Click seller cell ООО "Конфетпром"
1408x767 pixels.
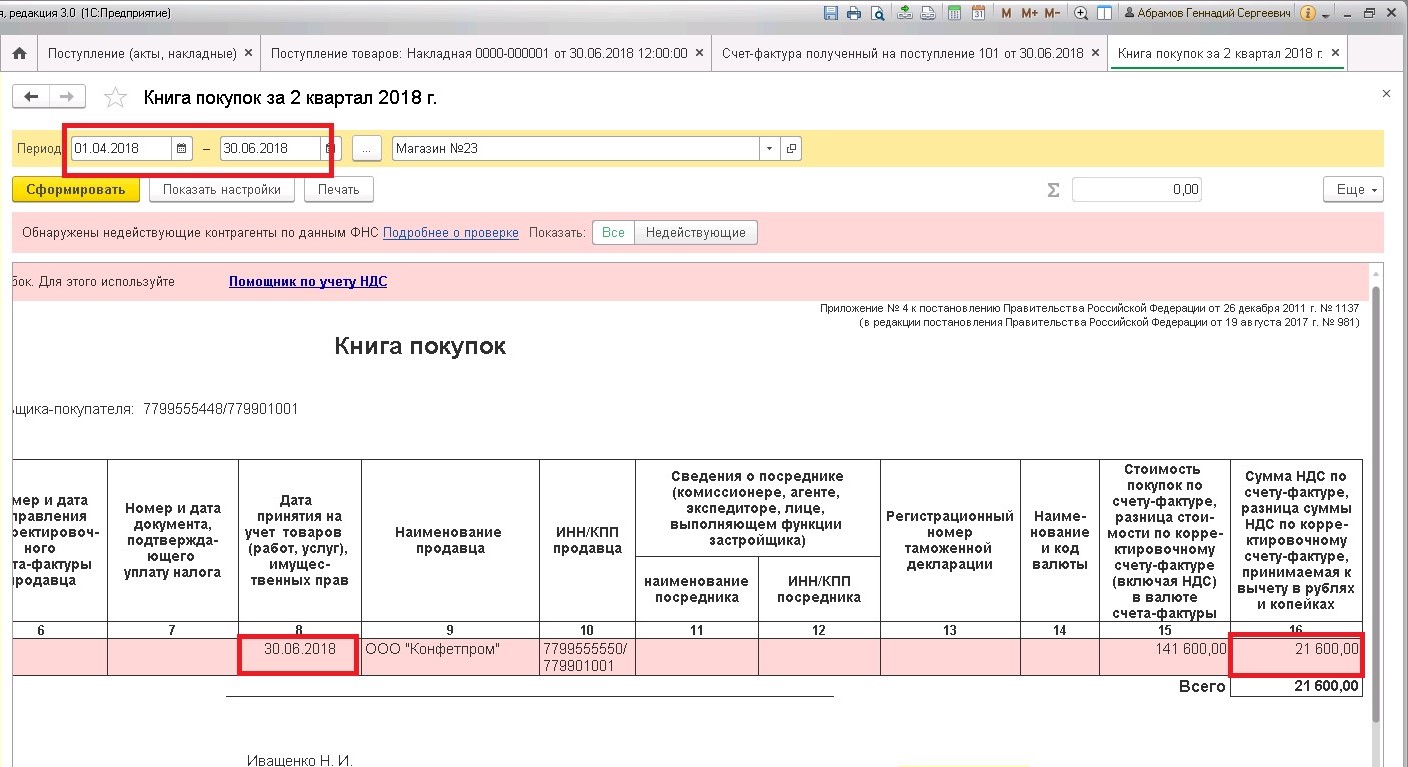(x=450, y=657)
